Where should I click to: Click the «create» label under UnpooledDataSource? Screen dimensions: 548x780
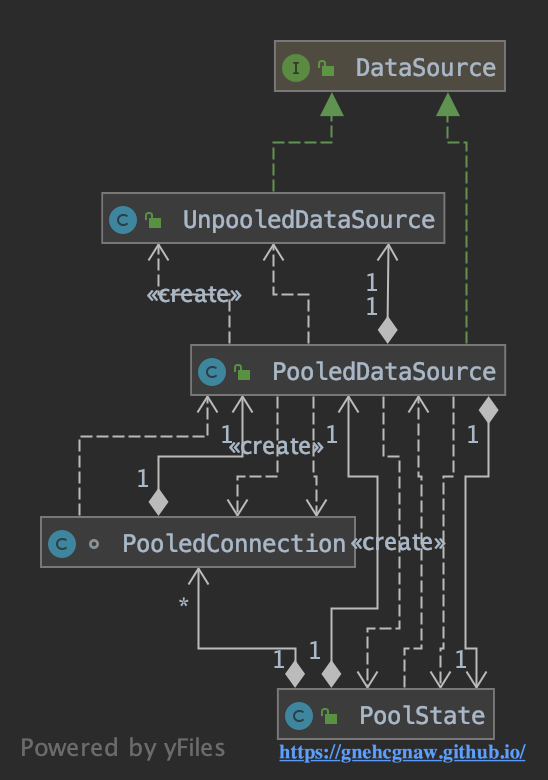[194, 294]
